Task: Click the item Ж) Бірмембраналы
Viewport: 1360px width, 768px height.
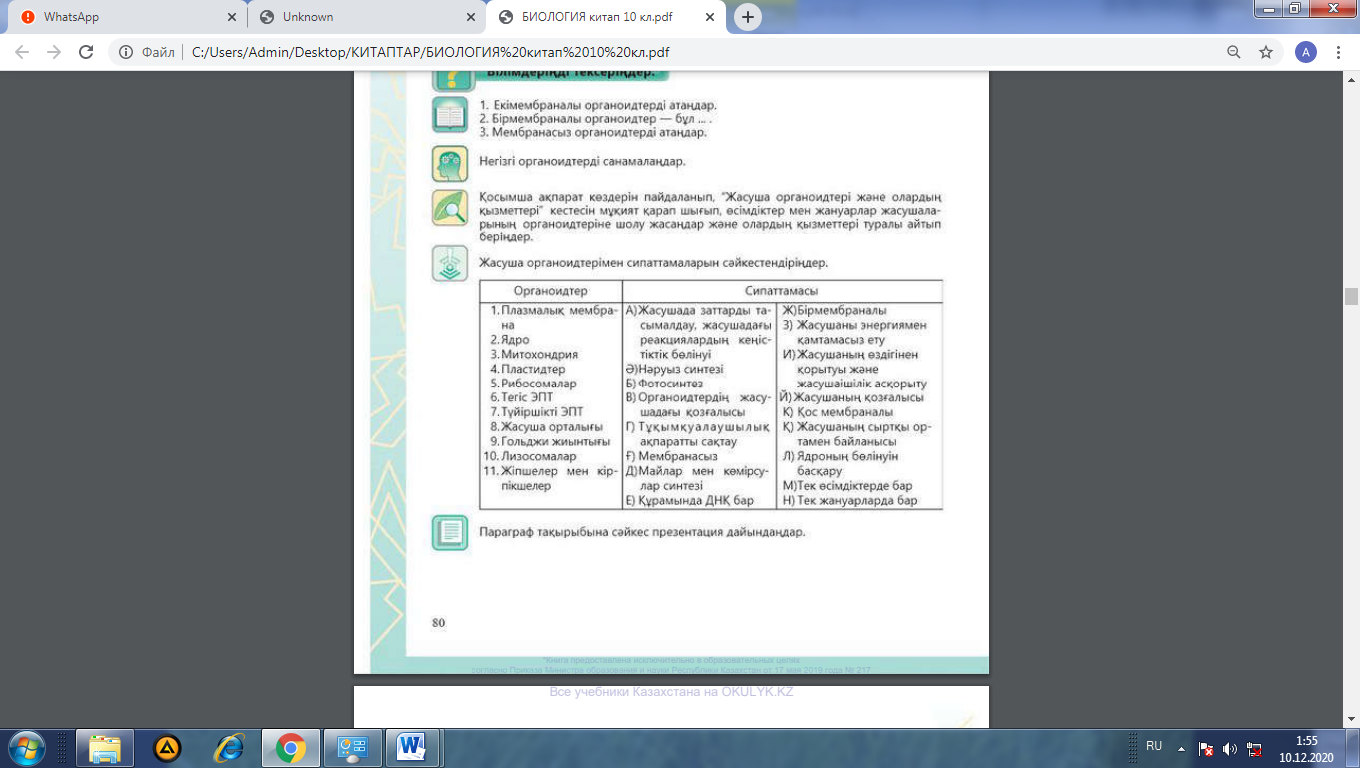Action: [x=835, y=311]
